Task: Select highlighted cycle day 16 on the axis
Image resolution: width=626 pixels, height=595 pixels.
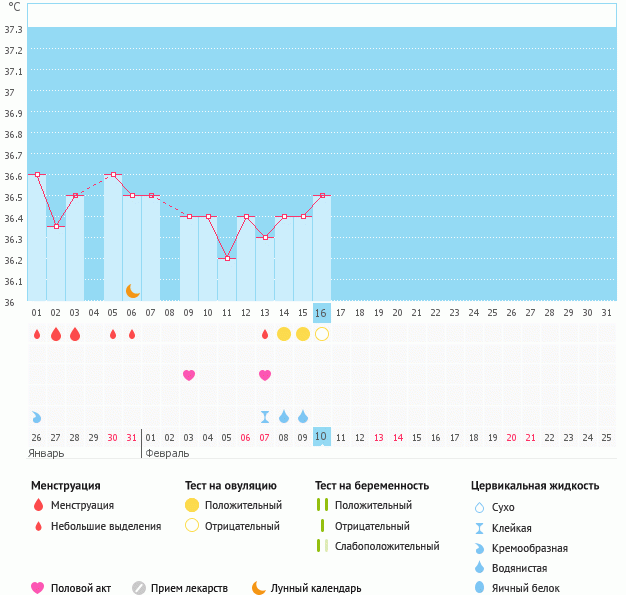Action: click(x=321, y=312)
